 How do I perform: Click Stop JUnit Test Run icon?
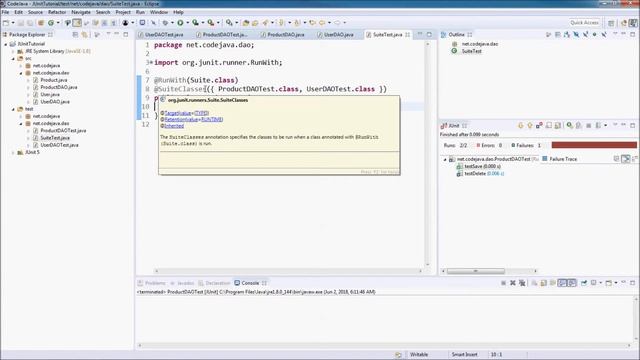pyautogui.click(x=588, y=126)
